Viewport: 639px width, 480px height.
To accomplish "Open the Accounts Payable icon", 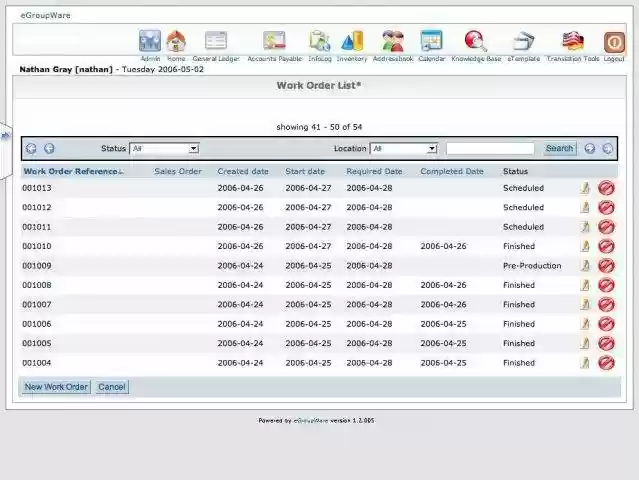I will tap(275, 41).
